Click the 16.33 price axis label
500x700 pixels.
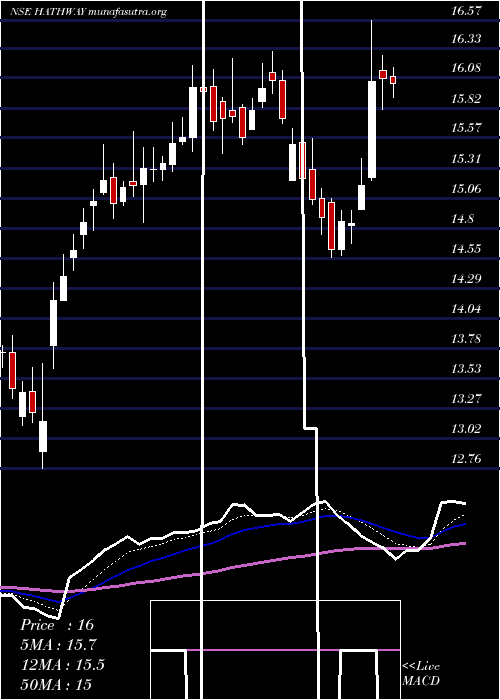(466, 39)
